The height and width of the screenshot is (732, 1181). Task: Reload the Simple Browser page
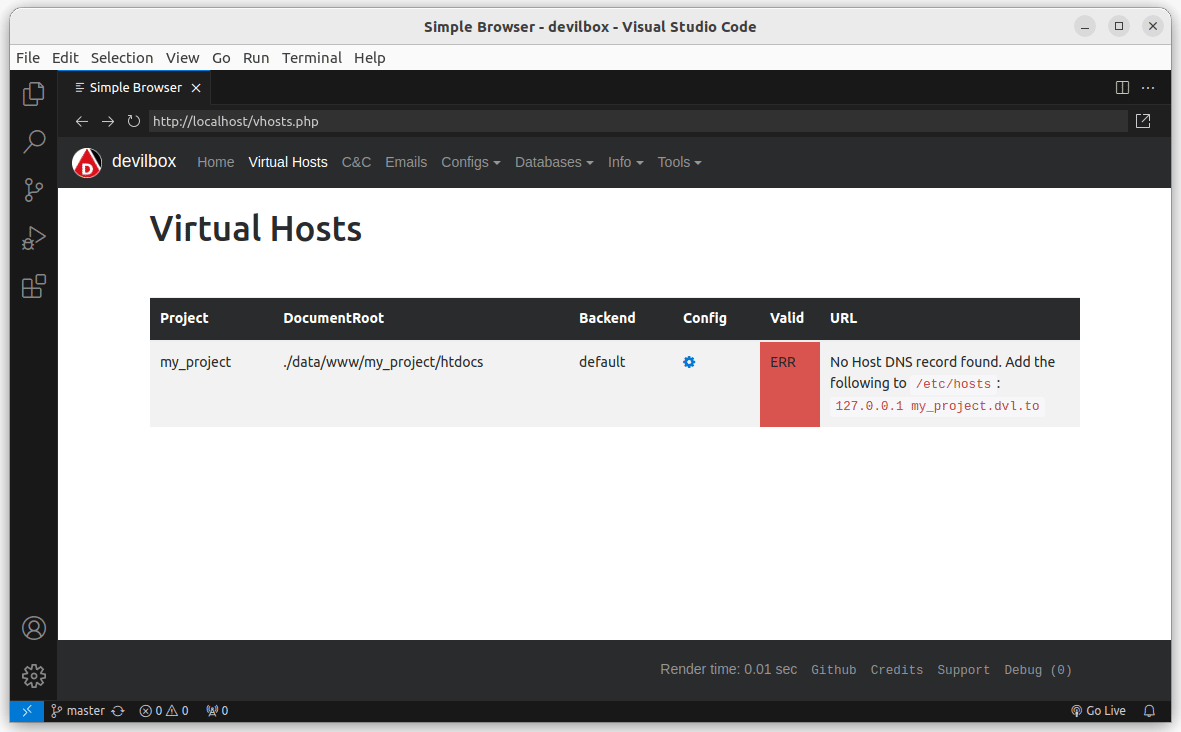pyautogui.click(x=134, y=121)
